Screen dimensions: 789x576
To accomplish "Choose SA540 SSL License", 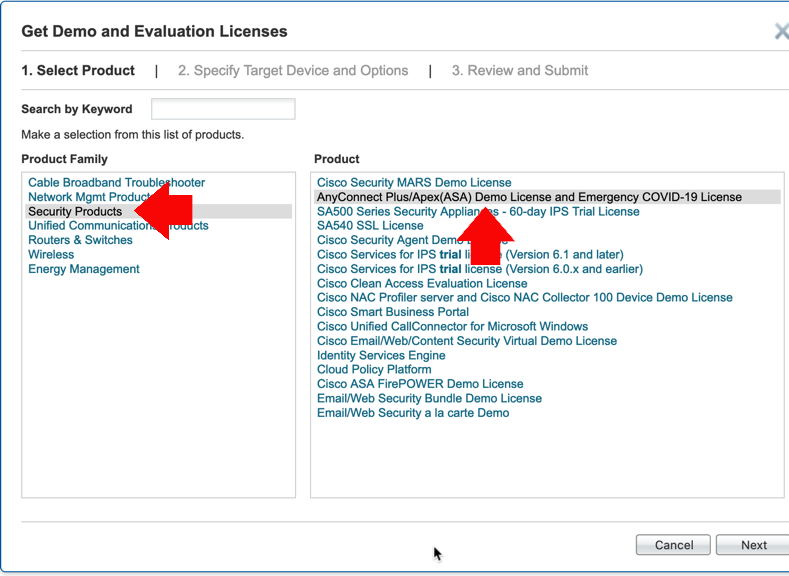I will tap(370, 225).
